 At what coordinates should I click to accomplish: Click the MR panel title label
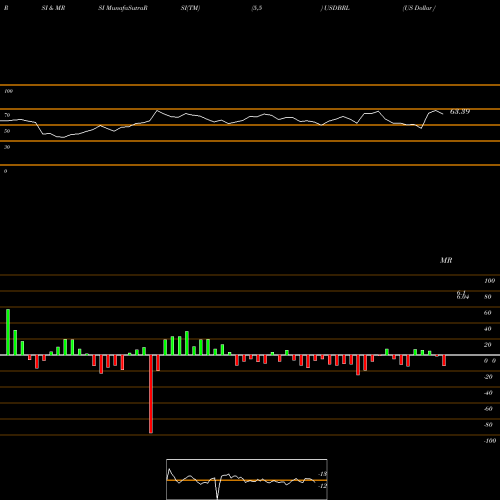446,260
